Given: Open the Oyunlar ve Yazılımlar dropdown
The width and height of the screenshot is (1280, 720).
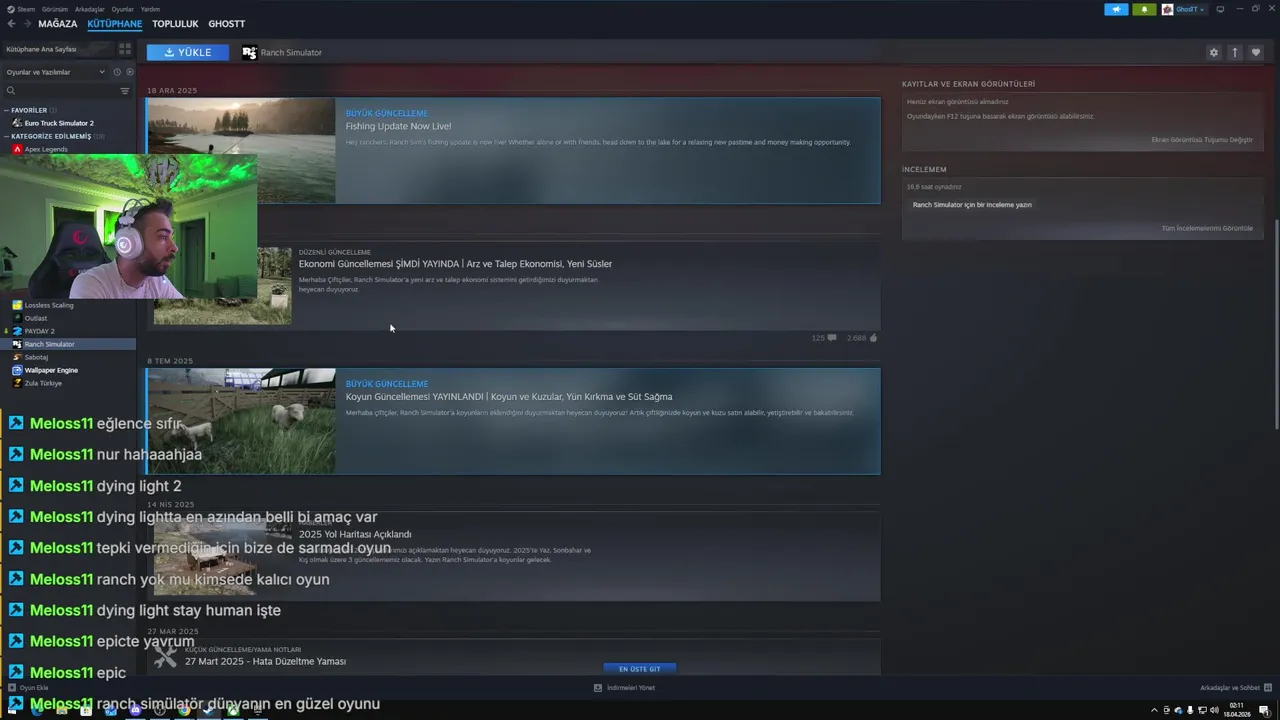Looking at the screenshot, I should 55,72.
